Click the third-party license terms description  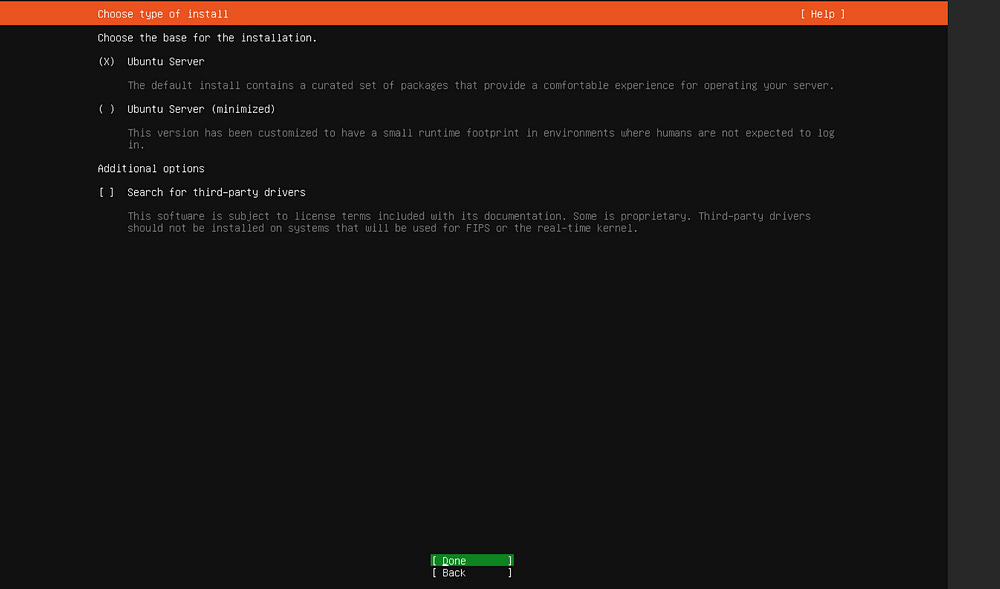469,222
